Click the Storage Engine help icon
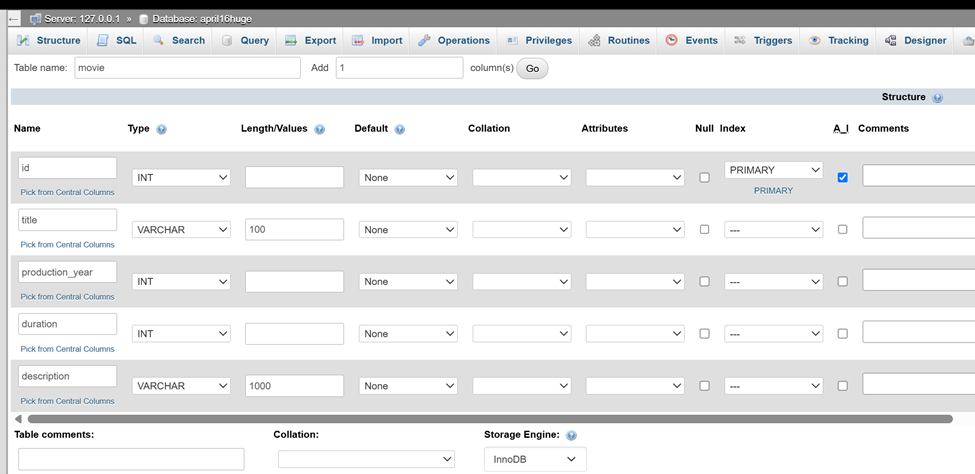Viewport: 975px width, 474px height. pos(571,435)
